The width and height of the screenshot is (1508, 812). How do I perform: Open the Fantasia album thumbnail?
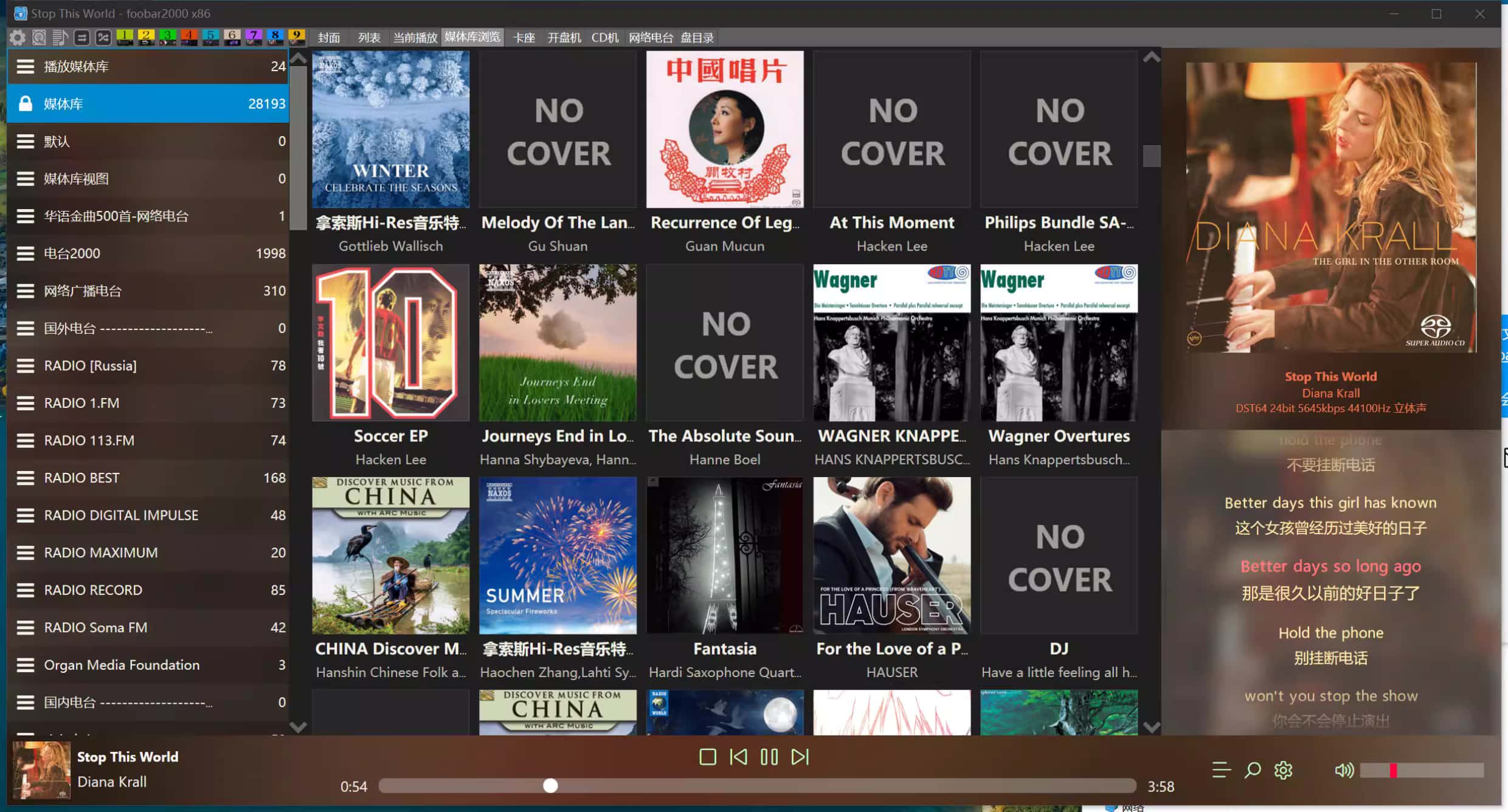pyautogui.click(x=724, y=556)
